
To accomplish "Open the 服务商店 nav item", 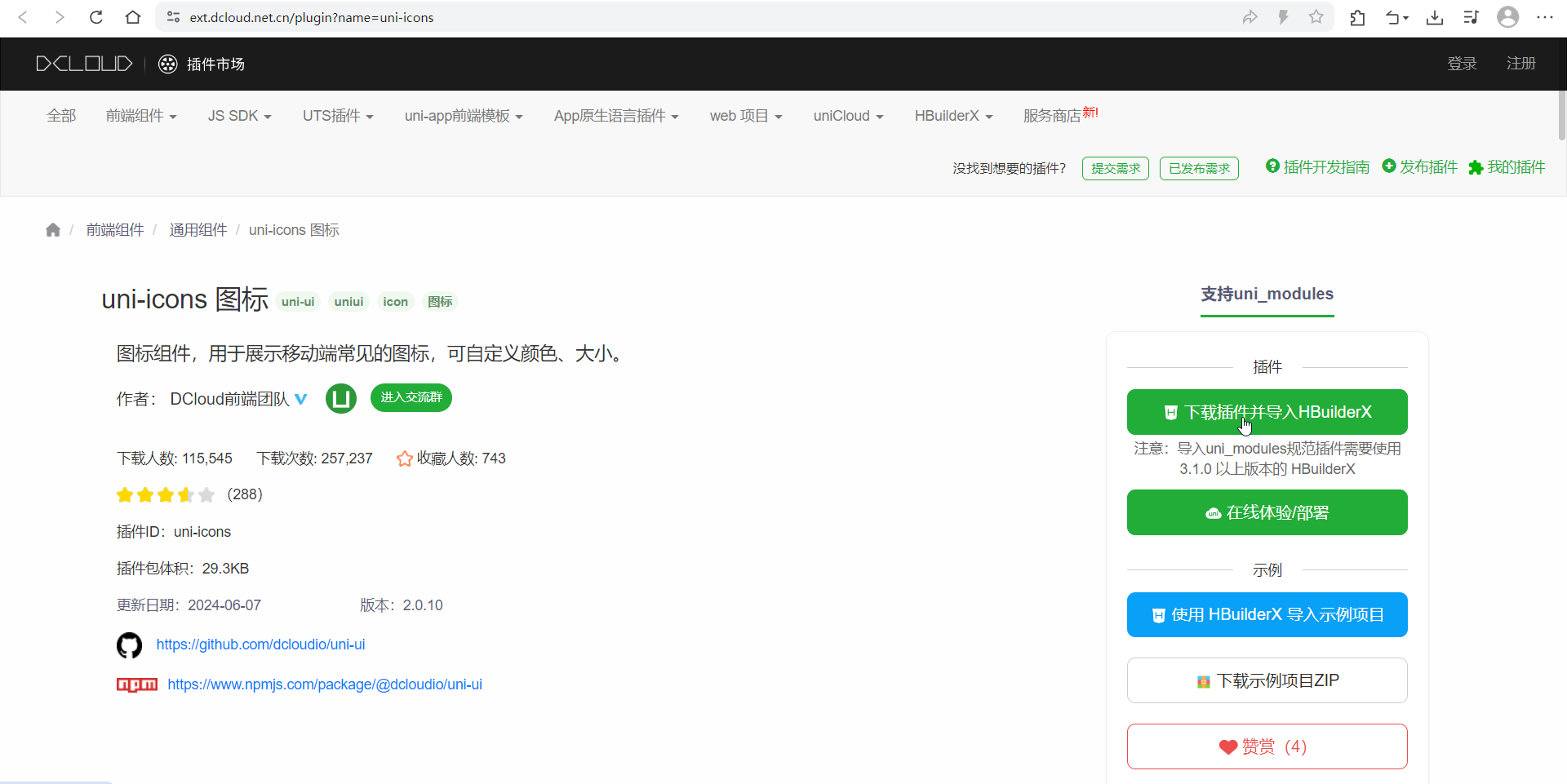I will point(1060,115).
